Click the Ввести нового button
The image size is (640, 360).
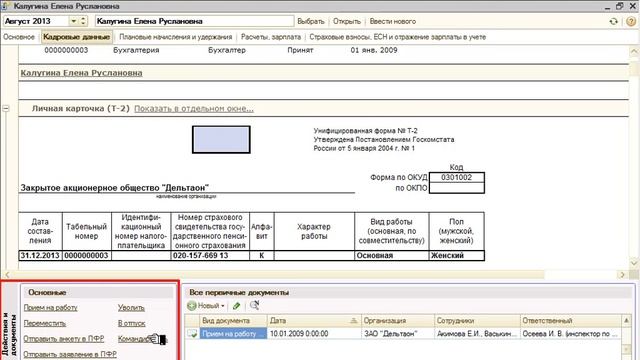click(393, 21)
